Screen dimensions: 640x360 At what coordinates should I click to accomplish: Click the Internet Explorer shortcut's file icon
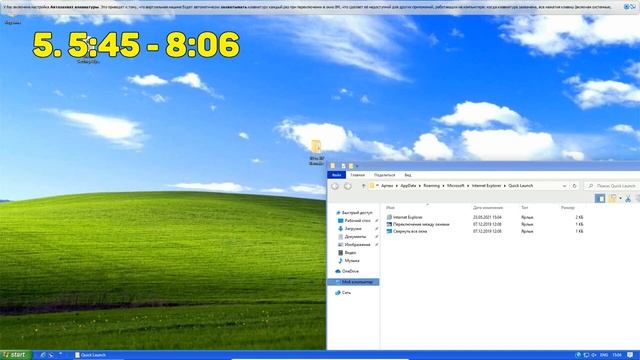(389, 217)
